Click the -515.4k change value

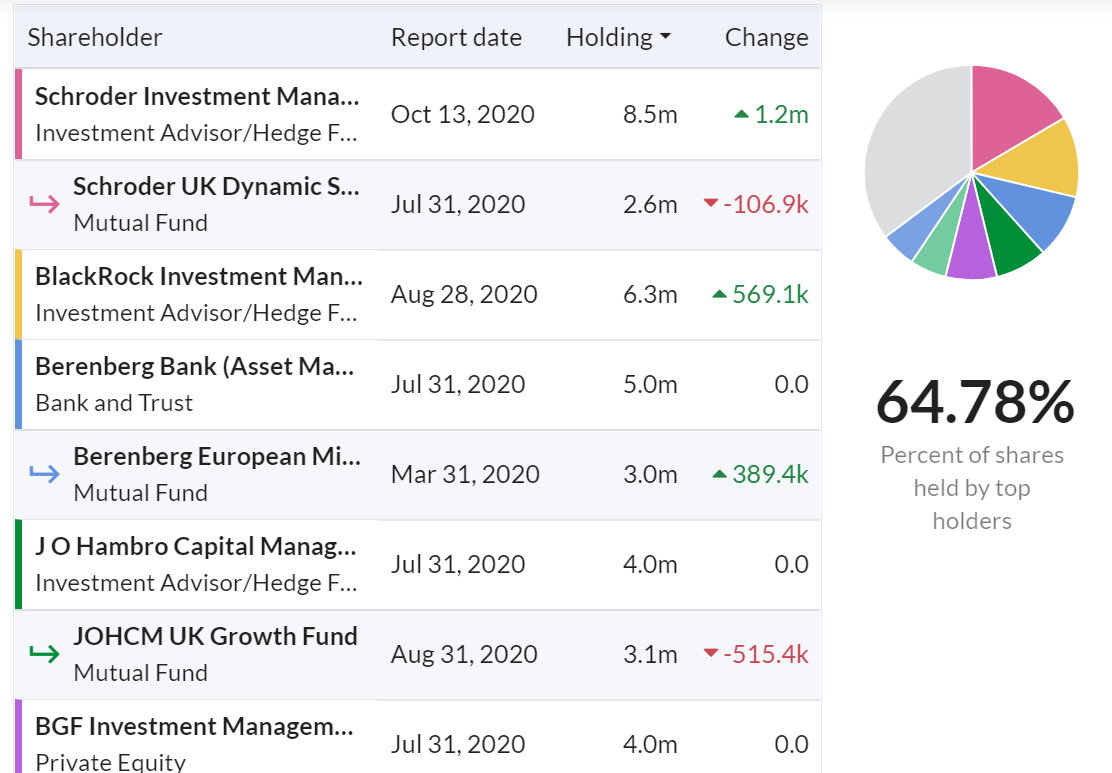click(766, 655)
